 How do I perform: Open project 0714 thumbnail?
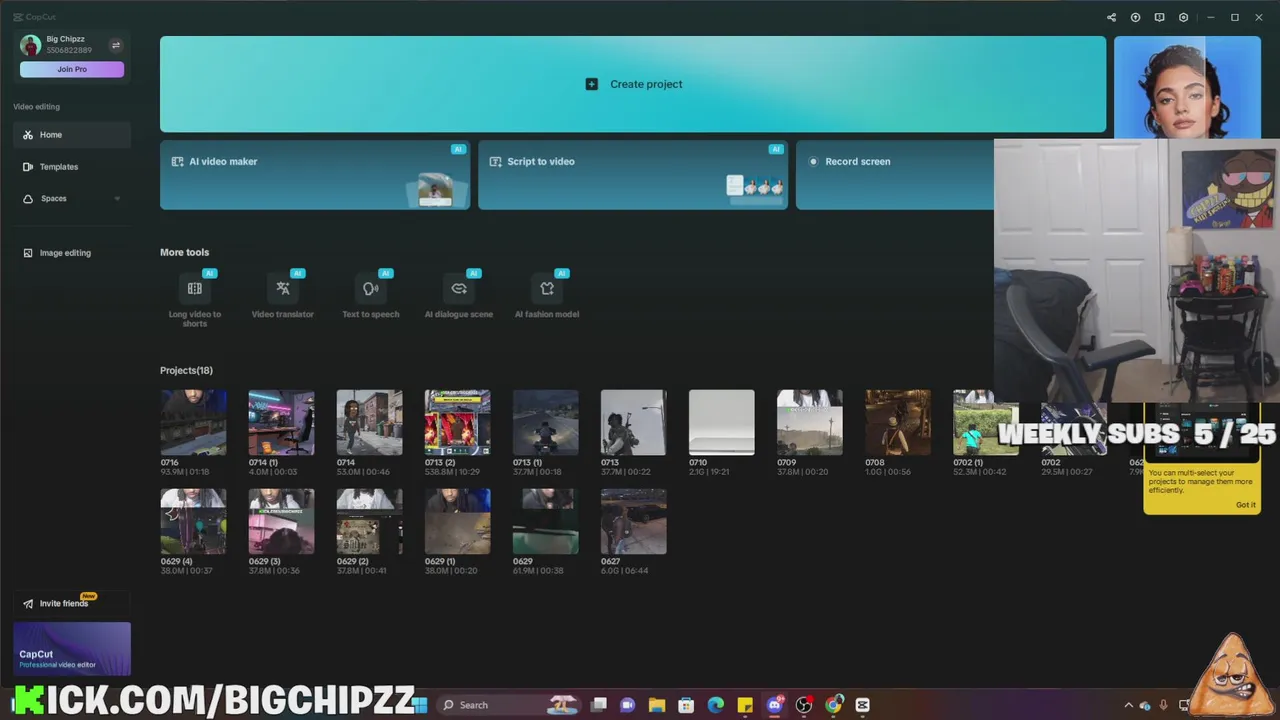369,422
